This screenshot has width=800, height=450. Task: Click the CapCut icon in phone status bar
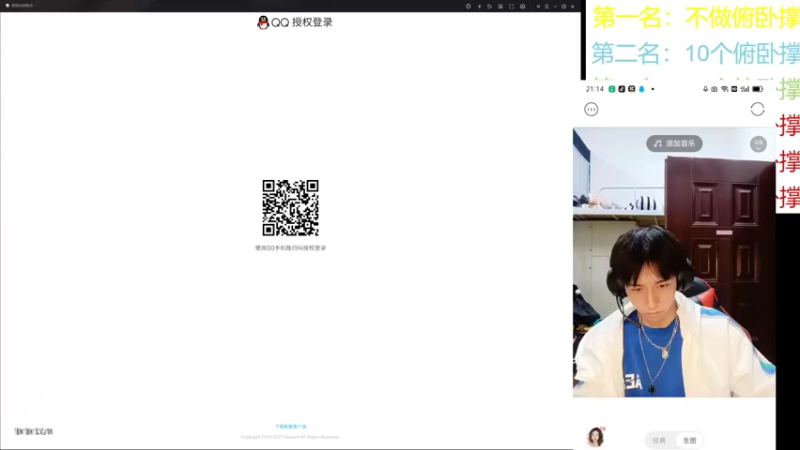(x=632, y=89)
